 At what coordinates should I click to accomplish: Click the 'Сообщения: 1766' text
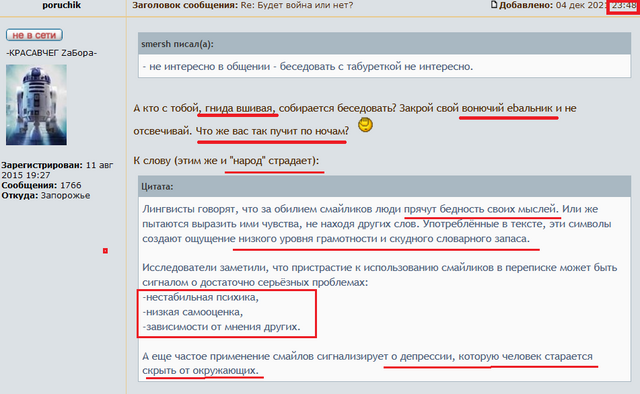coord(41,185)
